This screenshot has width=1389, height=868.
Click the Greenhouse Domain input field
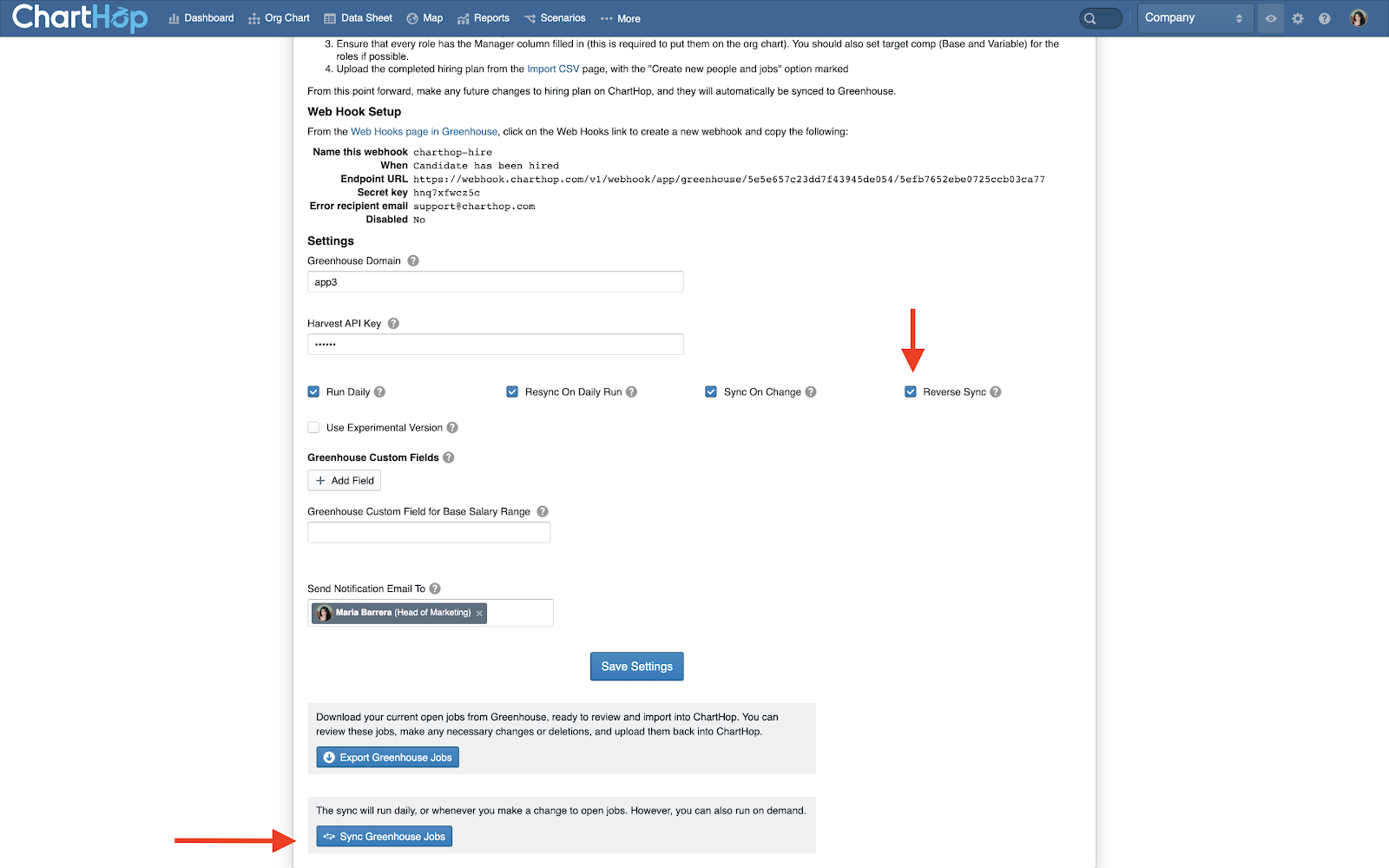point(496,282)
